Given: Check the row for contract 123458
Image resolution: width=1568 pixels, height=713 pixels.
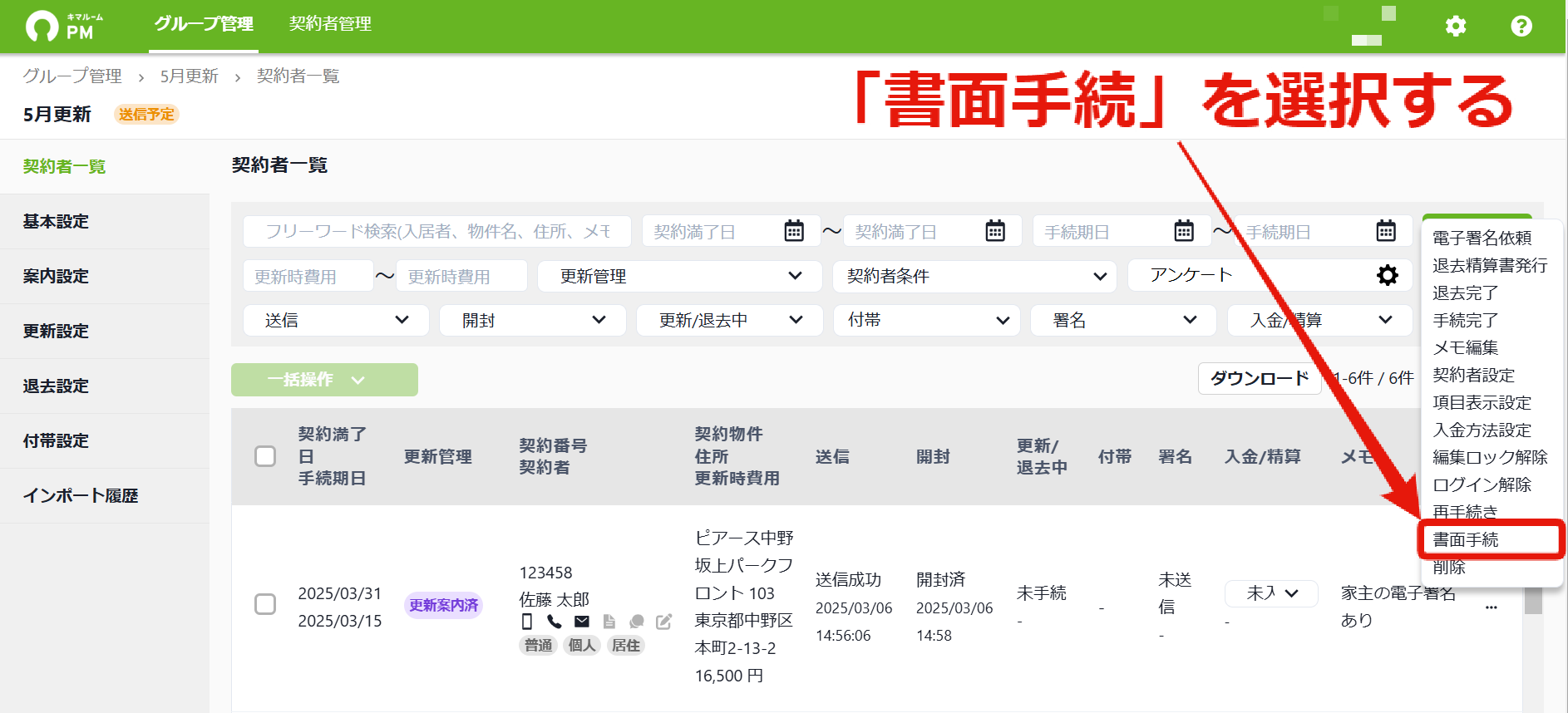Looking at the screenshot, I should tap(265, 604).
